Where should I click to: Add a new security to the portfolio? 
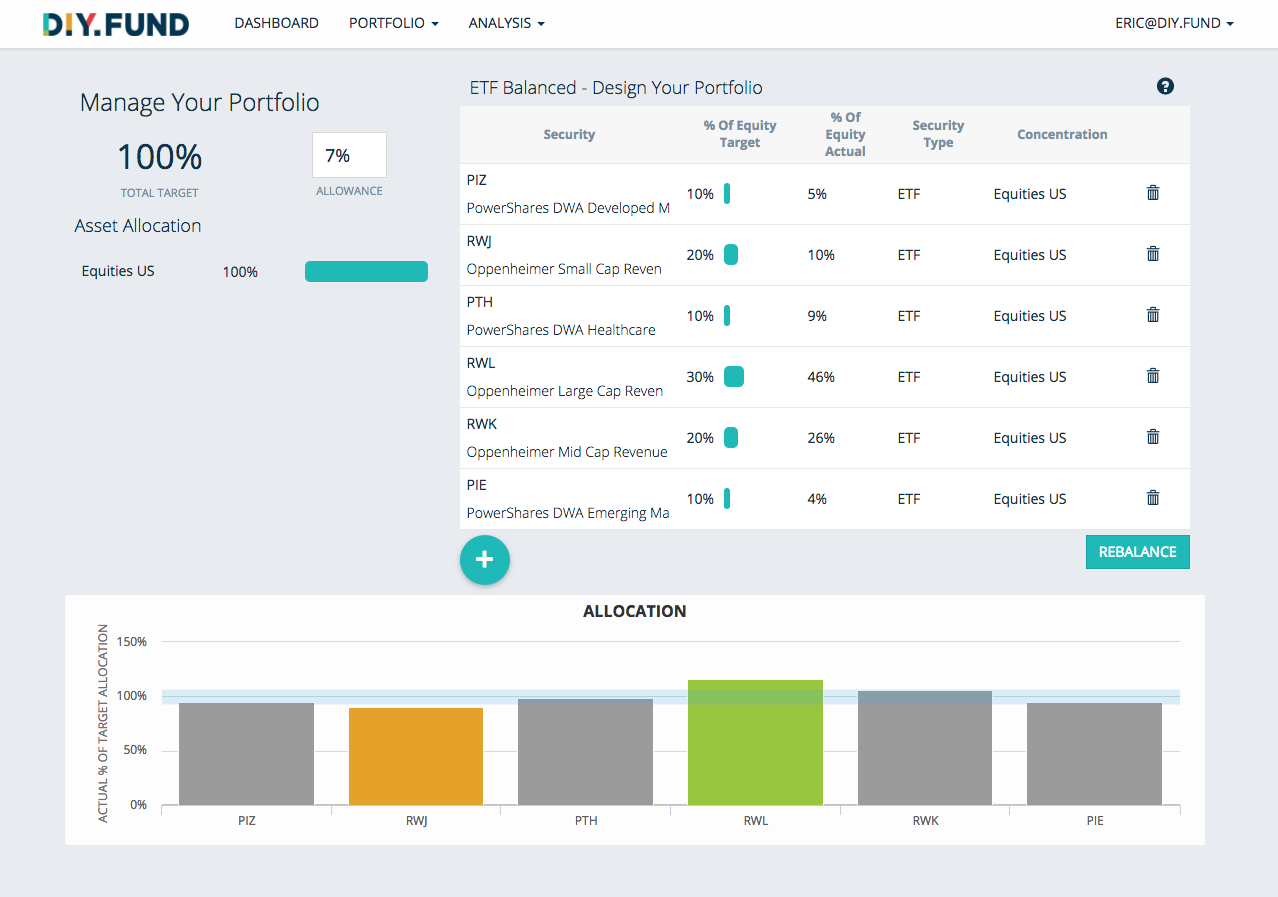485,560
